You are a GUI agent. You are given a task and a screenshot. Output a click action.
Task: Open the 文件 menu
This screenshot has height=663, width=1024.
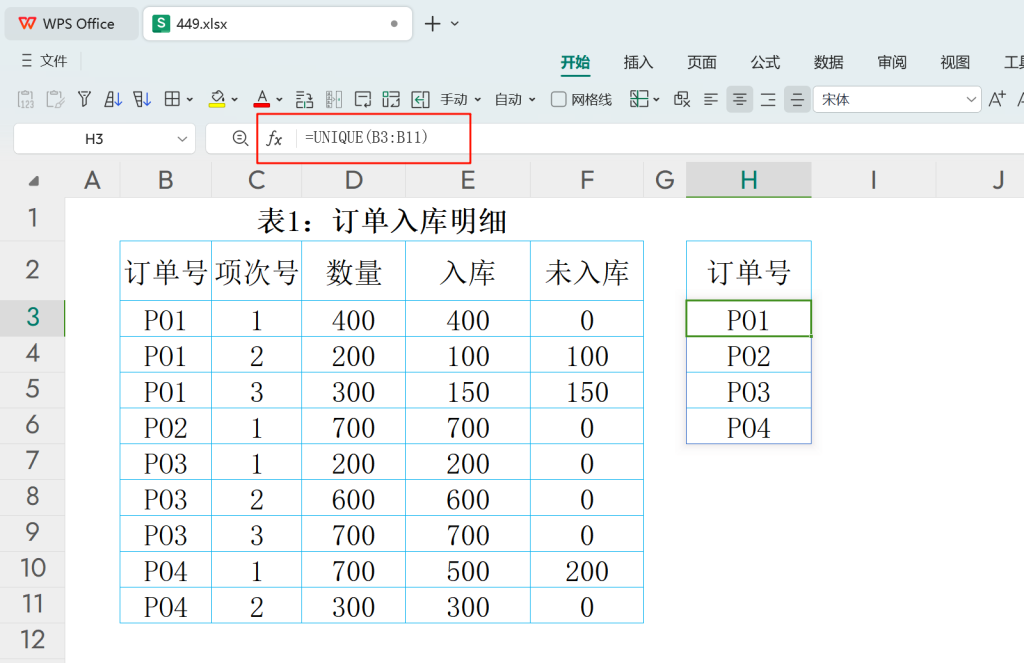[54, 61]
